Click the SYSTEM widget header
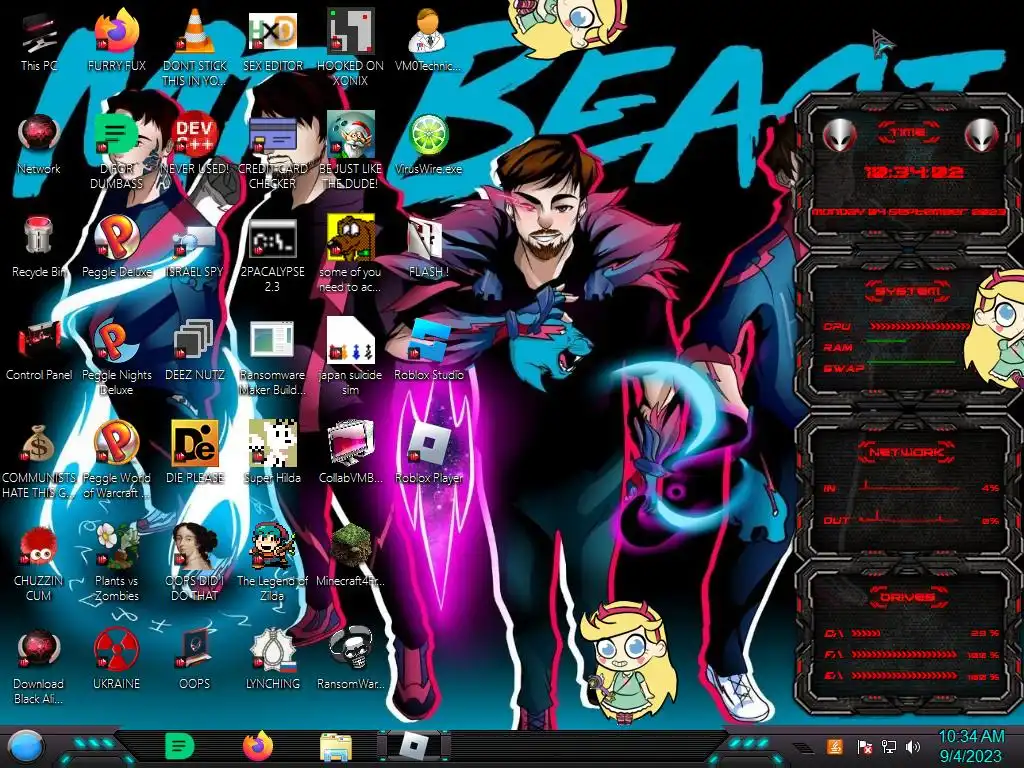This screenshot has height=768, width=1024. pos(908,291)
